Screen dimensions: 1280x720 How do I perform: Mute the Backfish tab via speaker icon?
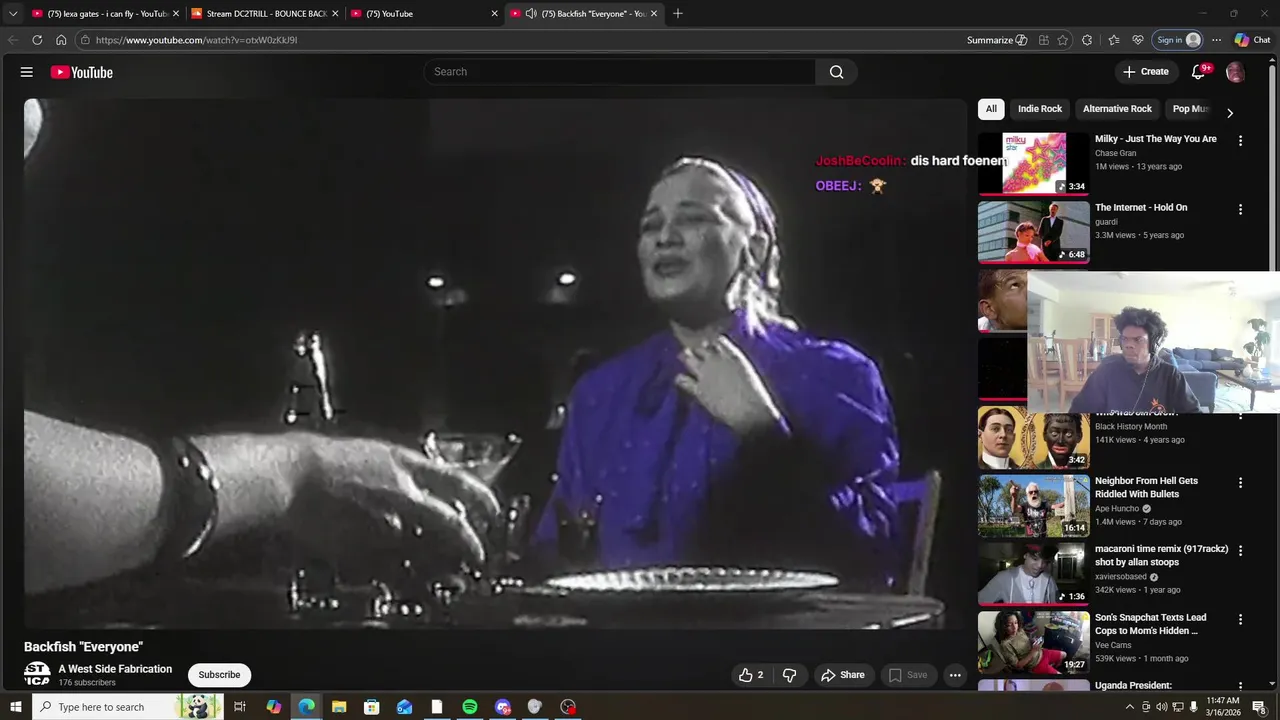tap(531, 13)
